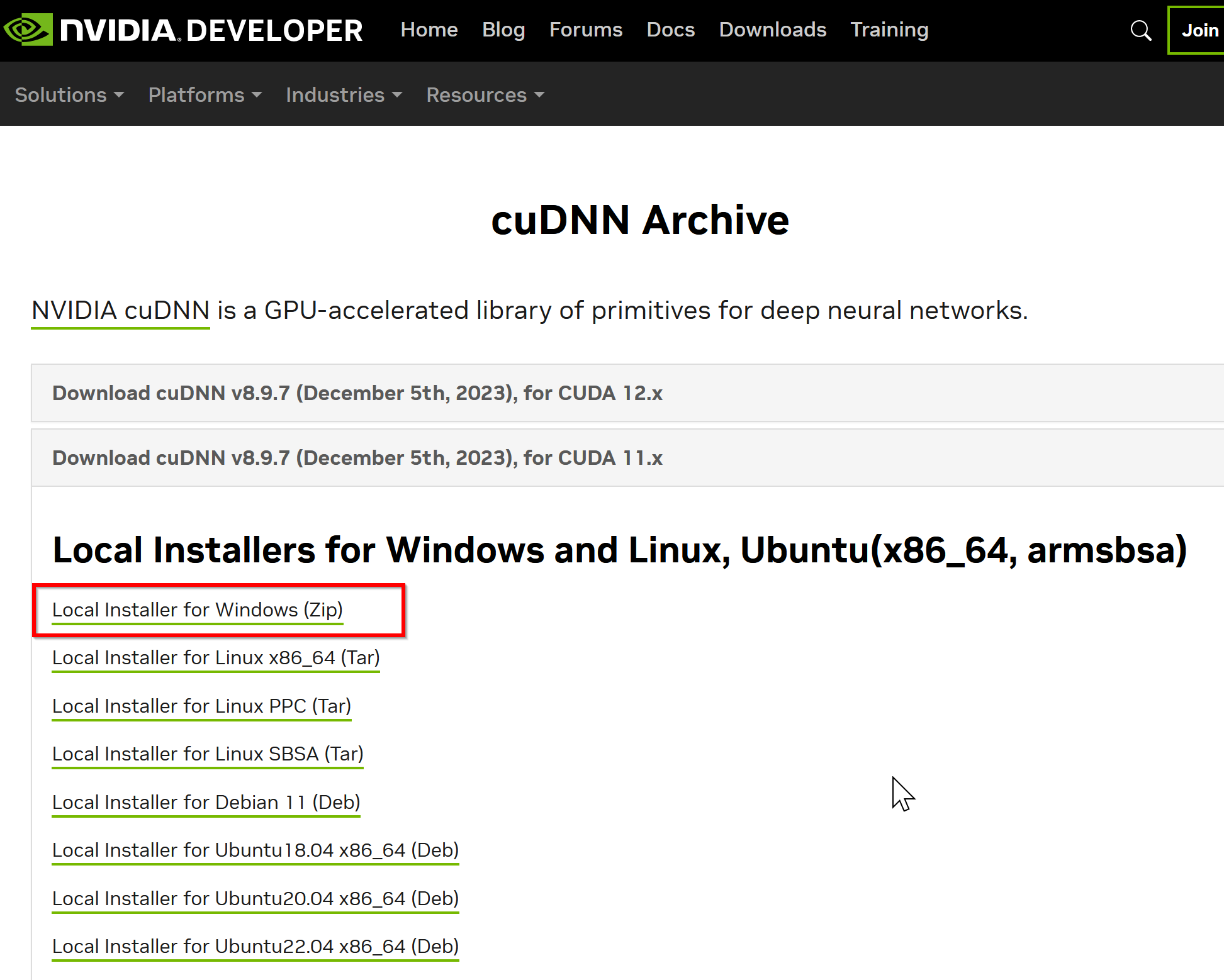Expand Platforms dropdown menu
Viewport: 1224px width, 980px height.
click(204, 95)
